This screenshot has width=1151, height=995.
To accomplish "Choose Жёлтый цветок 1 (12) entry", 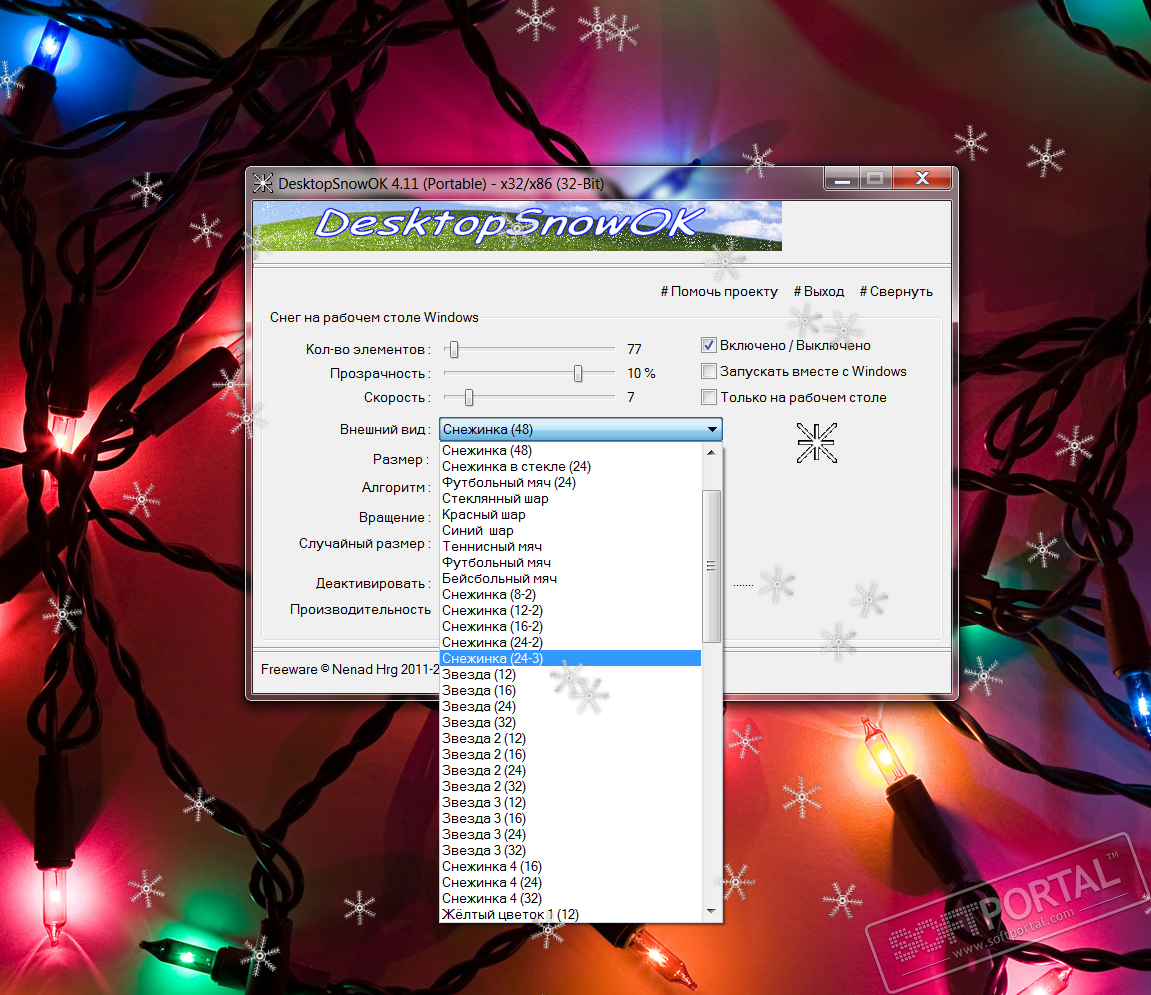I will (x=570, y=915).
